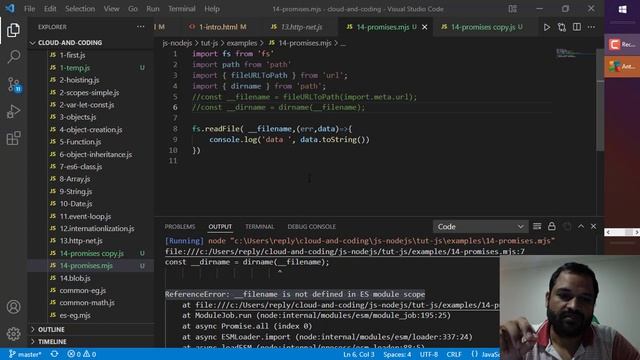Open editor More Actions ellipsis

tap(591, 27)
